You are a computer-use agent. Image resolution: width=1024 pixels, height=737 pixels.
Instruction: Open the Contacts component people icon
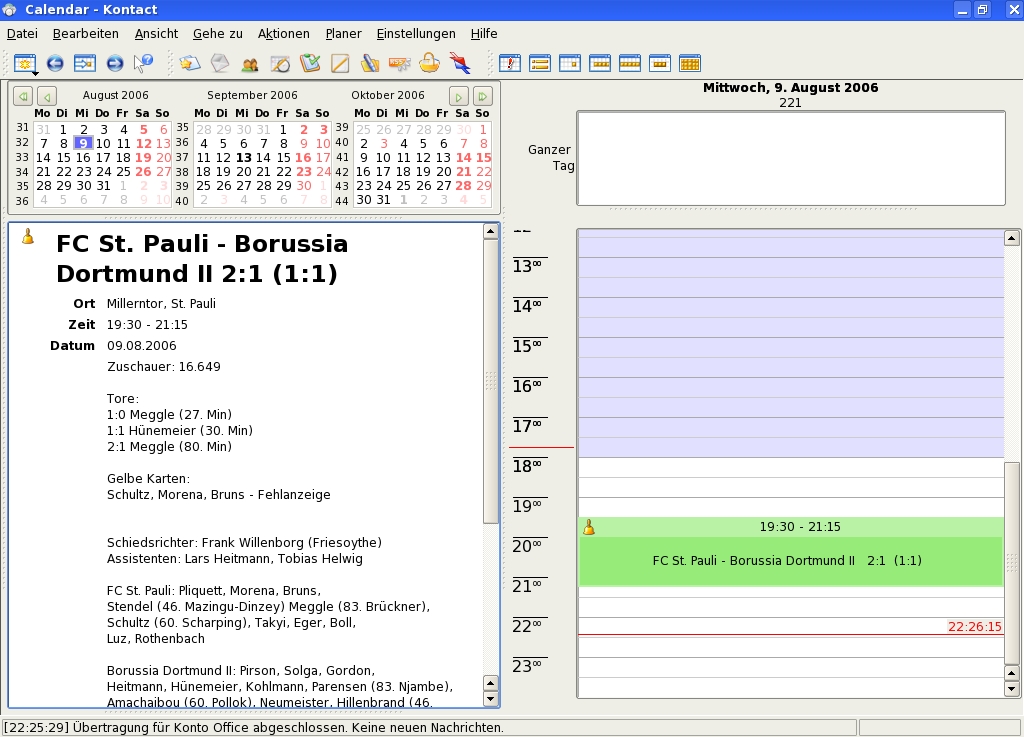click(249, 64)
